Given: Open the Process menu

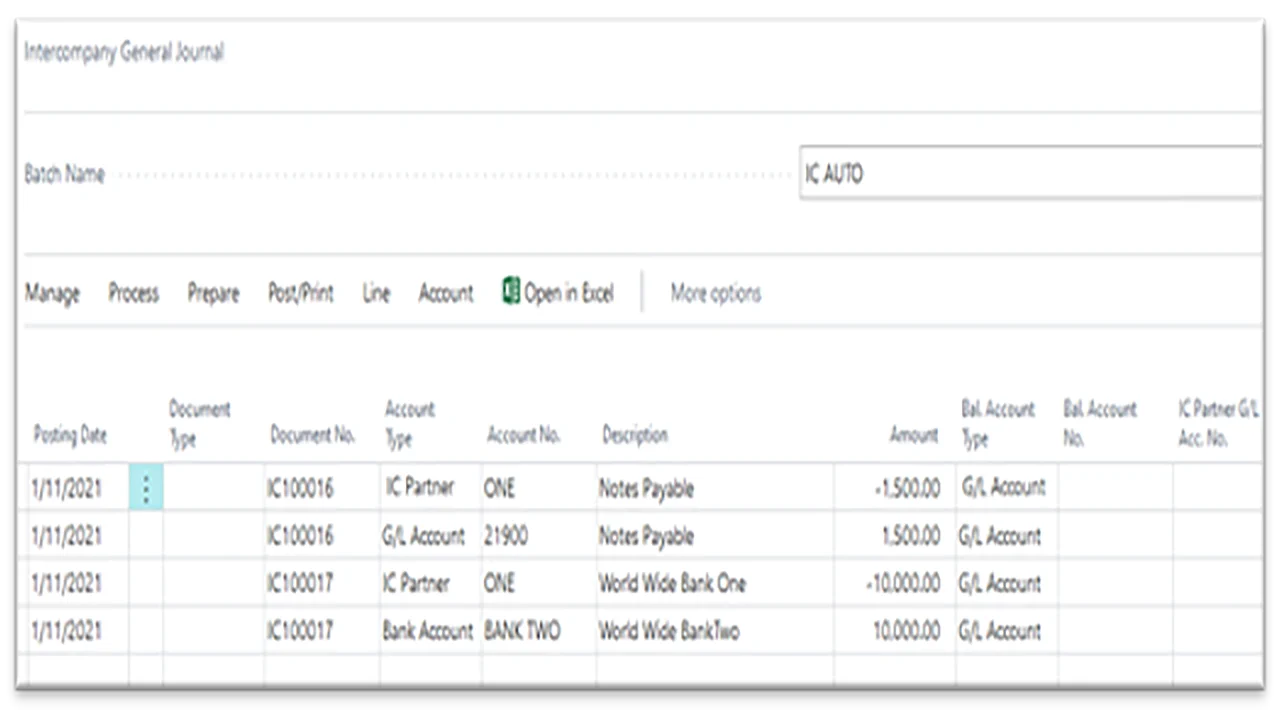Looking at the screenshot, I should coord(134,294).
